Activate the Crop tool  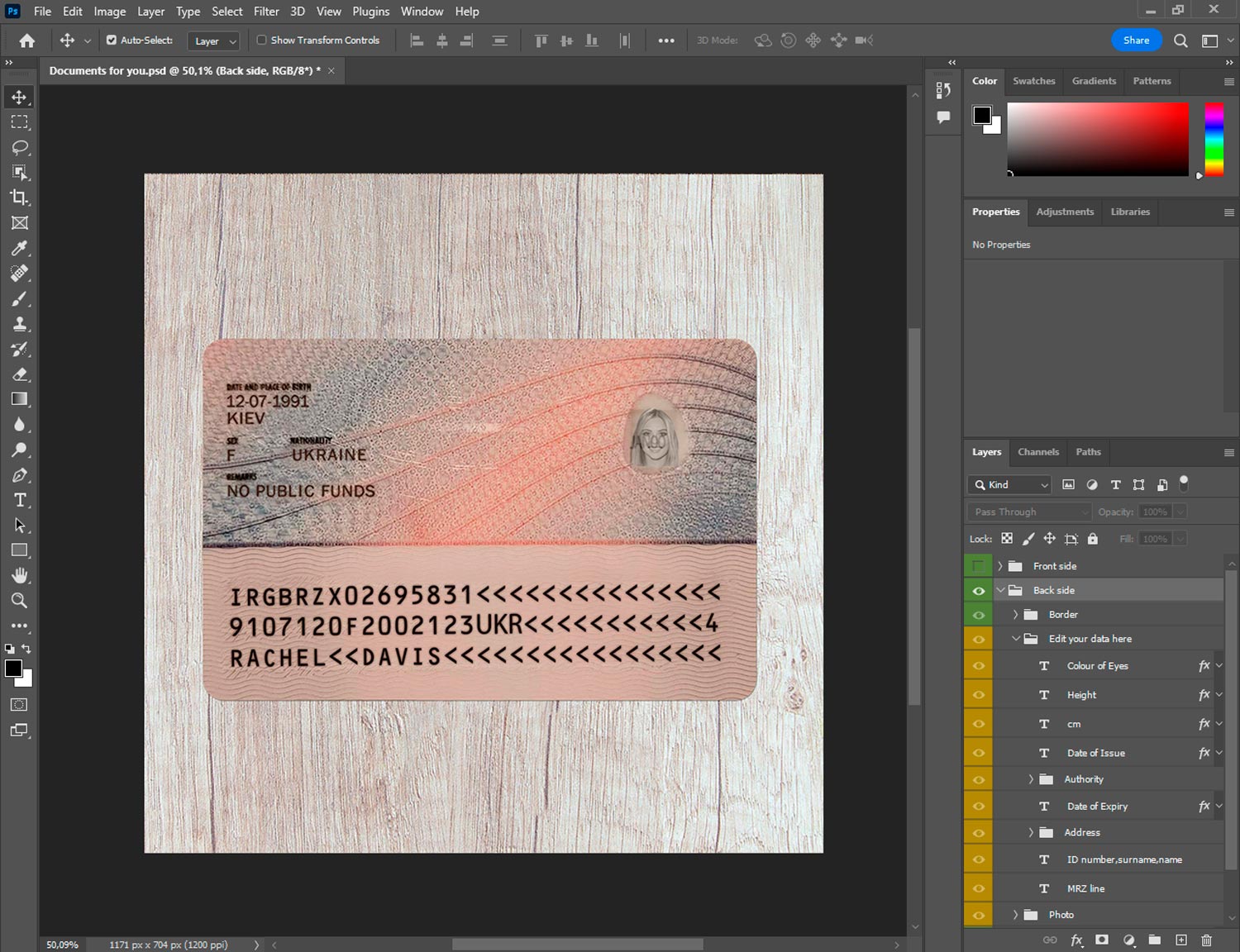(x=19, y=198)
